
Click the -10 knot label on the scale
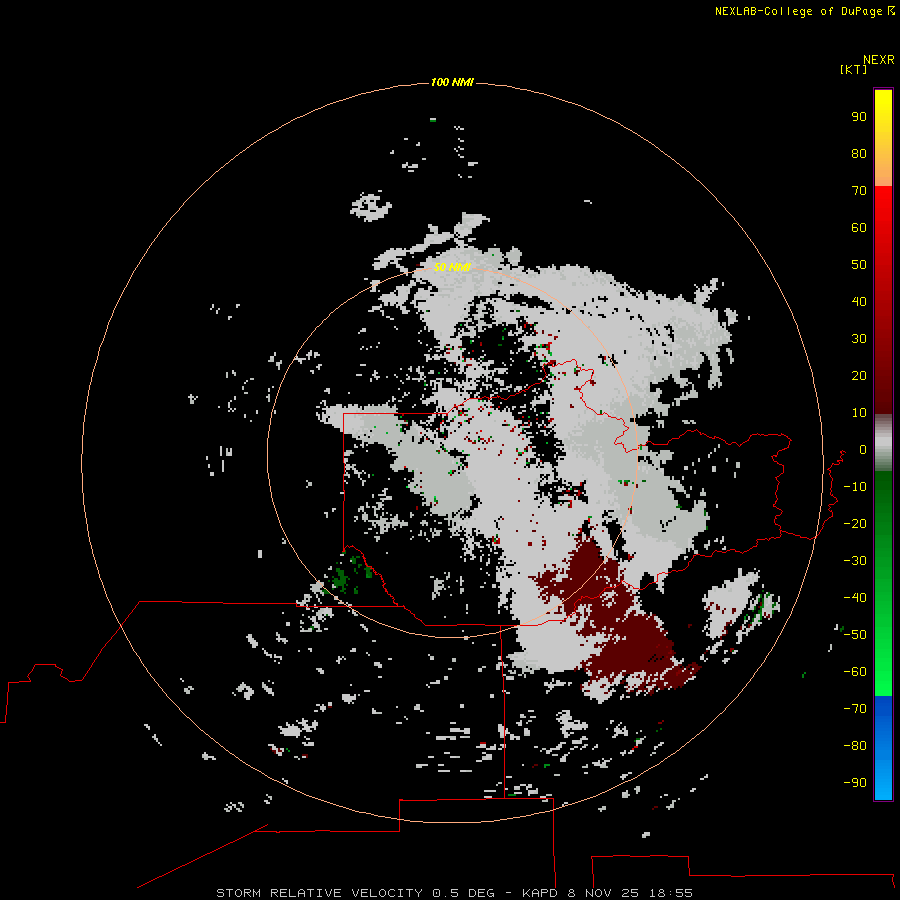(855, 487)
